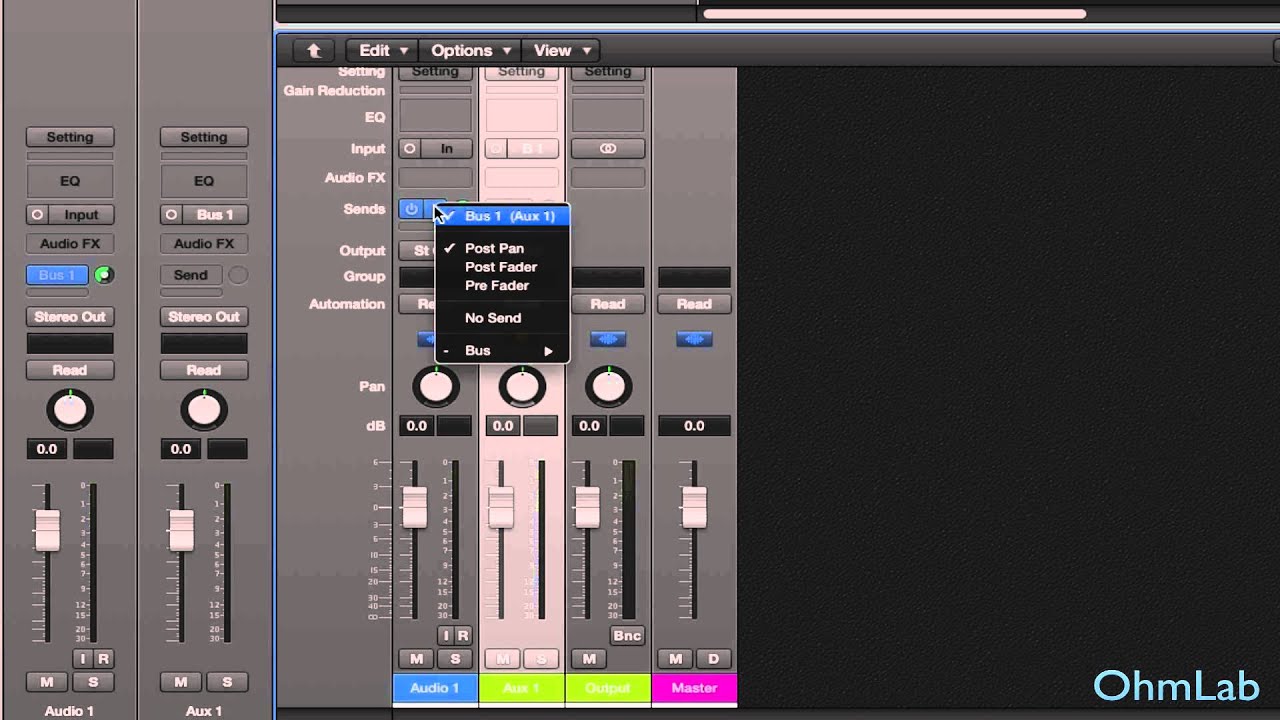Click the Output strip volume fader

pos(588,507)
